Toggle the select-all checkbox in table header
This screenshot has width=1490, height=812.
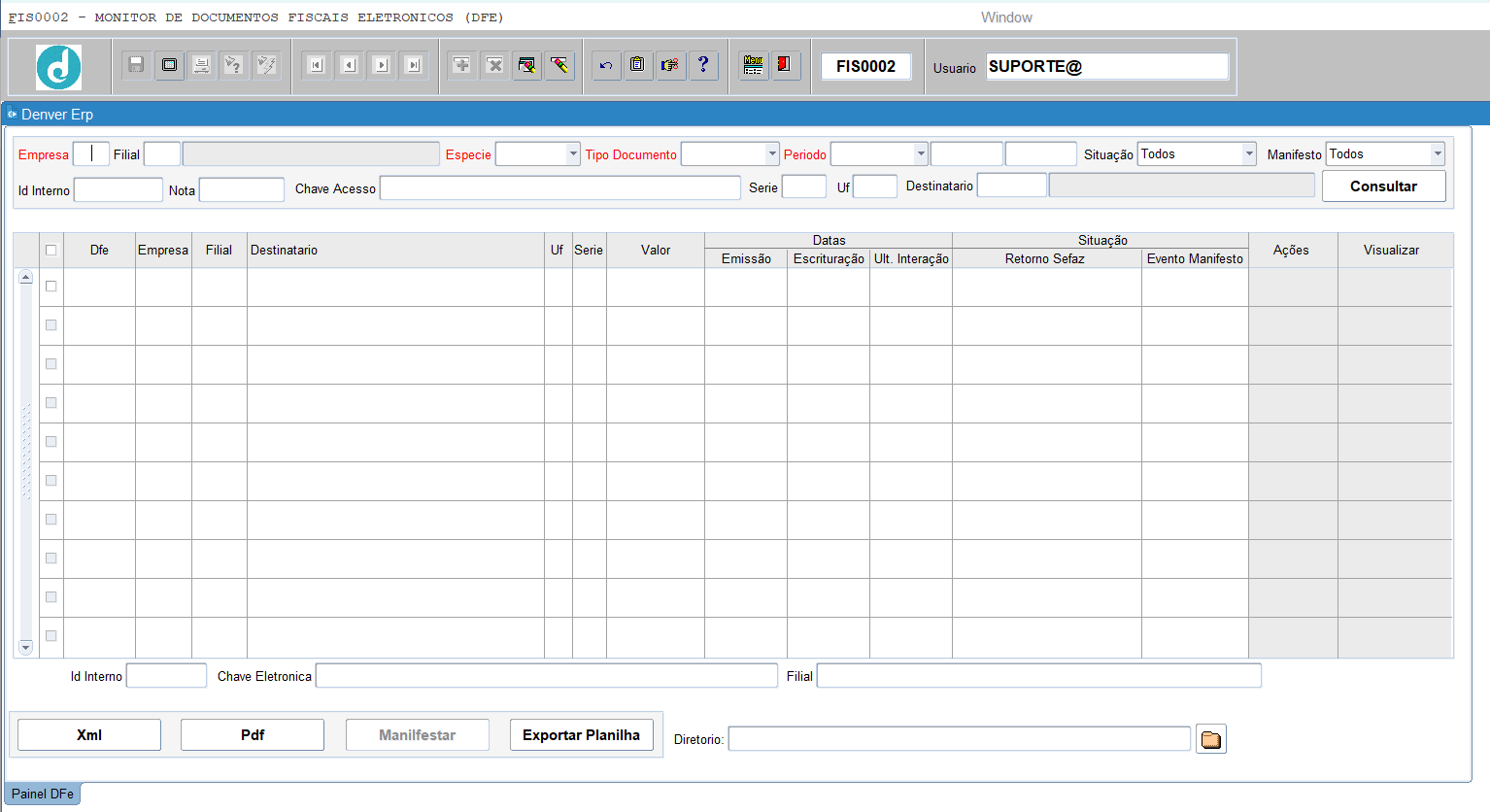pos(51,251)
